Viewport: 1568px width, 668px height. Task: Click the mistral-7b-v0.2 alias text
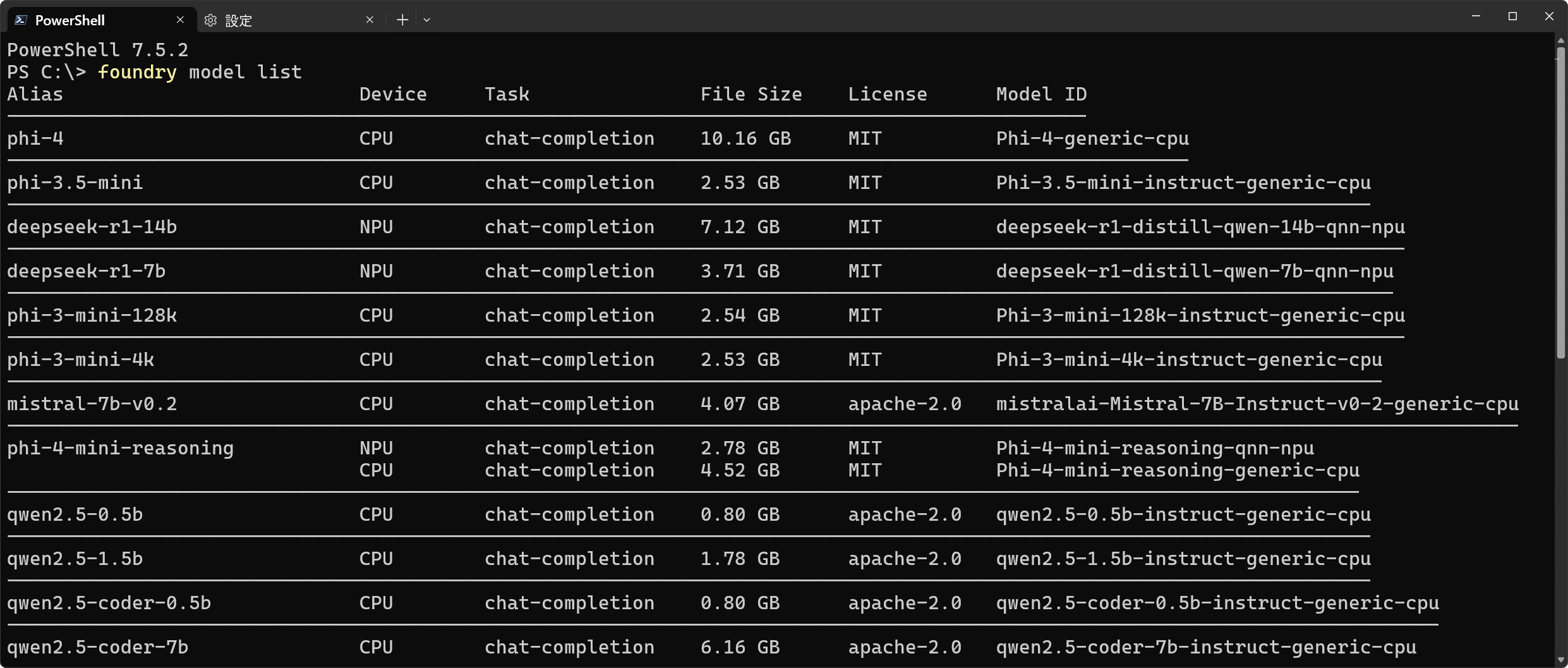[x=92, y=404]
